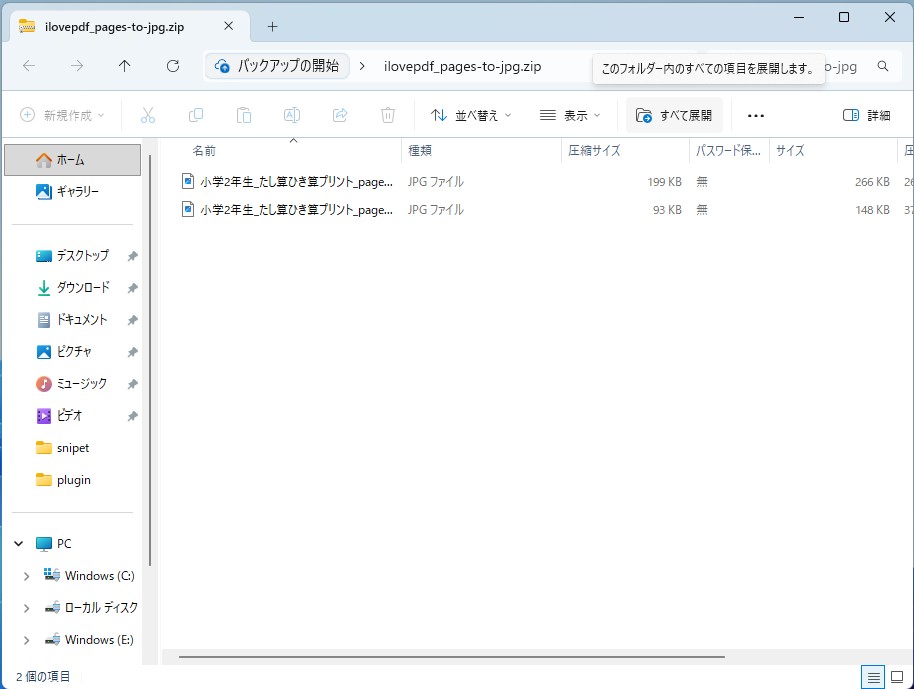The height and width of the screenshot is (689, 914).
Task: Expand Windows (E:) drive node
Action: pos(26,640)
